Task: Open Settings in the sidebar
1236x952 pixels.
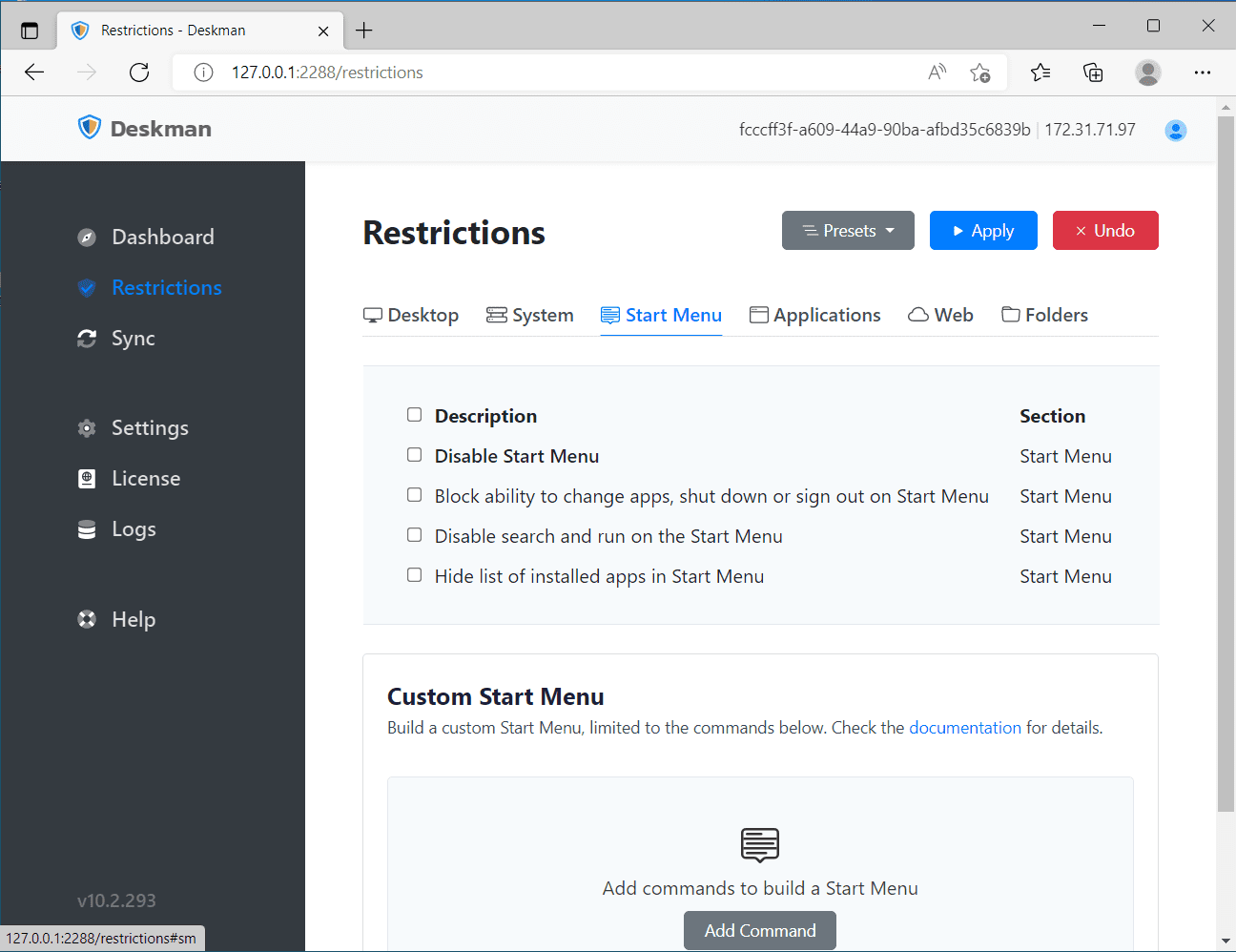Action: [x=150, y=428]
